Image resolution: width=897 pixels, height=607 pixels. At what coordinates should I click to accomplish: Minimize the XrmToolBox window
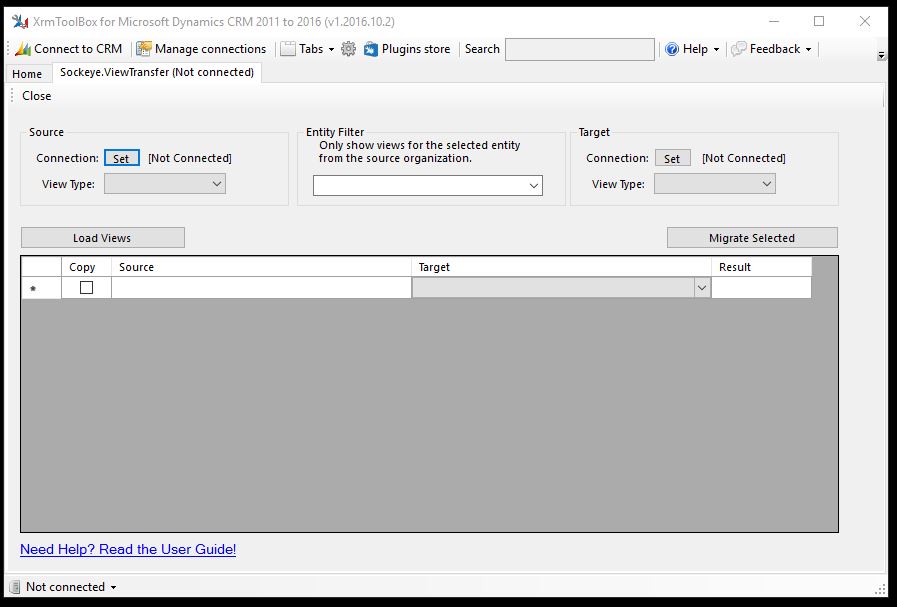[x=774, y=22]
